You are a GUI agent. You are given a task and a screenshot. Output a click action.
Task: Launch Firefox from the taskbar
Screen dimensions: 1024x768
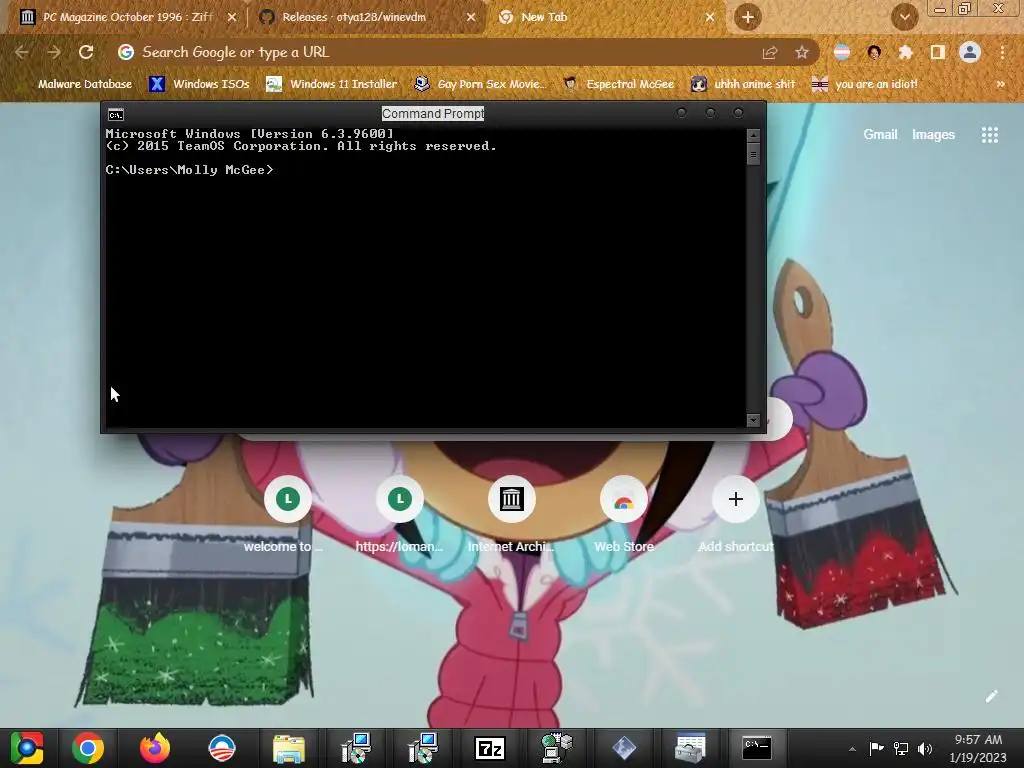155,748
